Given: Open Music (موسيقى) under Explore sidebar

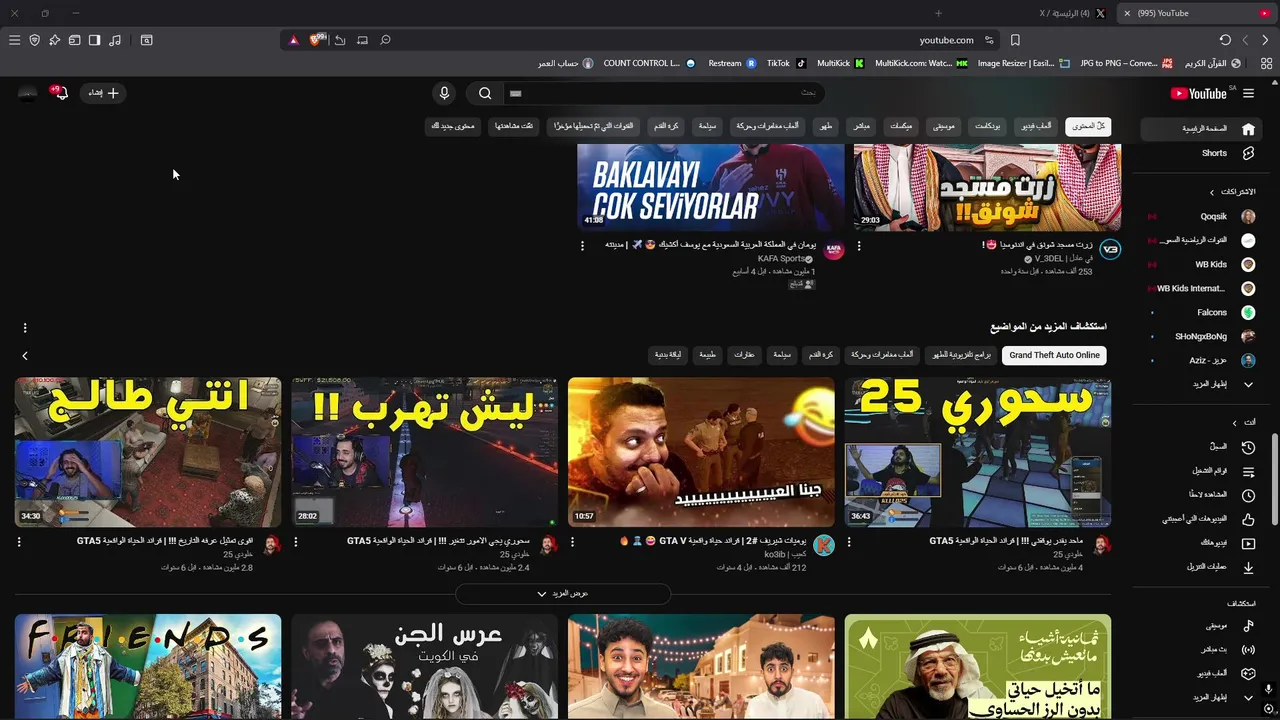Looking at the screenshot, I should tap(1200, 625).
